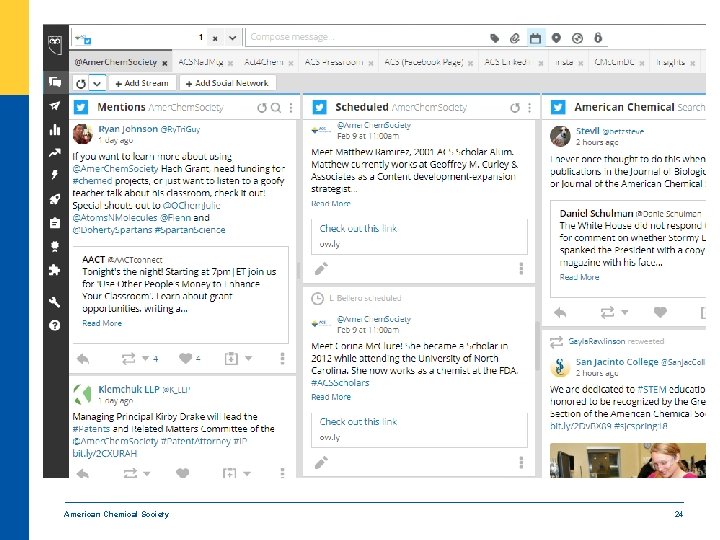
Task: Open the Insights trending arrow icon in sidebar
Action: pyautogui.click(x=55, y=153)
